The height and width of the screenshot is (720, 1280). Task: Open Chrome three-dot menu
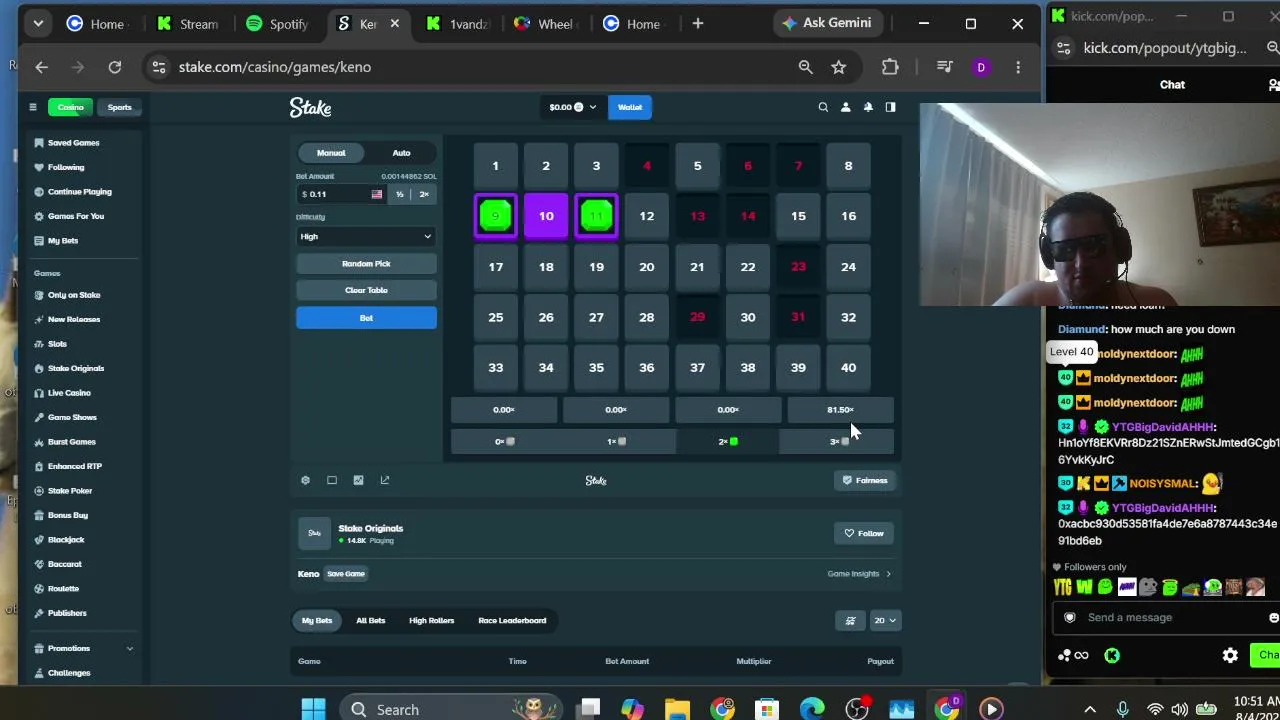1018,67
